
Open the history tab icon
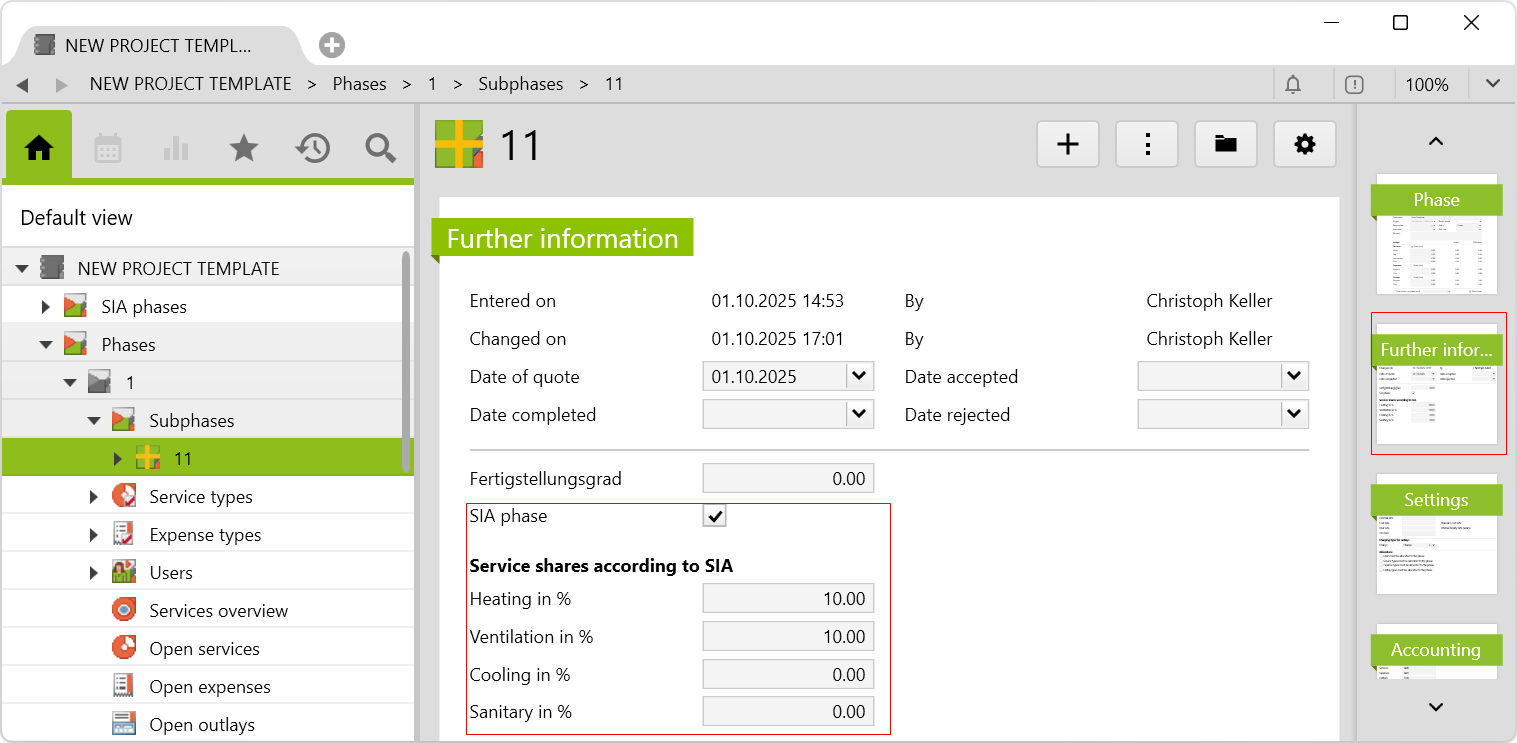point(312,148)
